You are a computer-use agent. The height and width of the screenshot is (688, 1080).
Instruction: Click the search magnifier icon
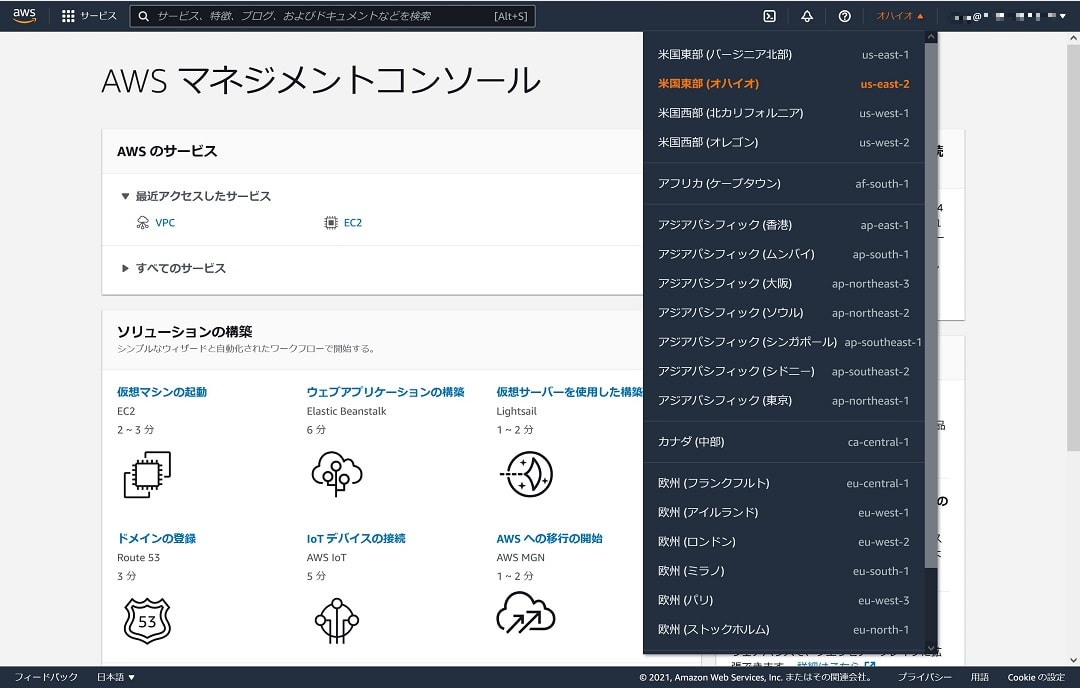[x=143, y=16]
